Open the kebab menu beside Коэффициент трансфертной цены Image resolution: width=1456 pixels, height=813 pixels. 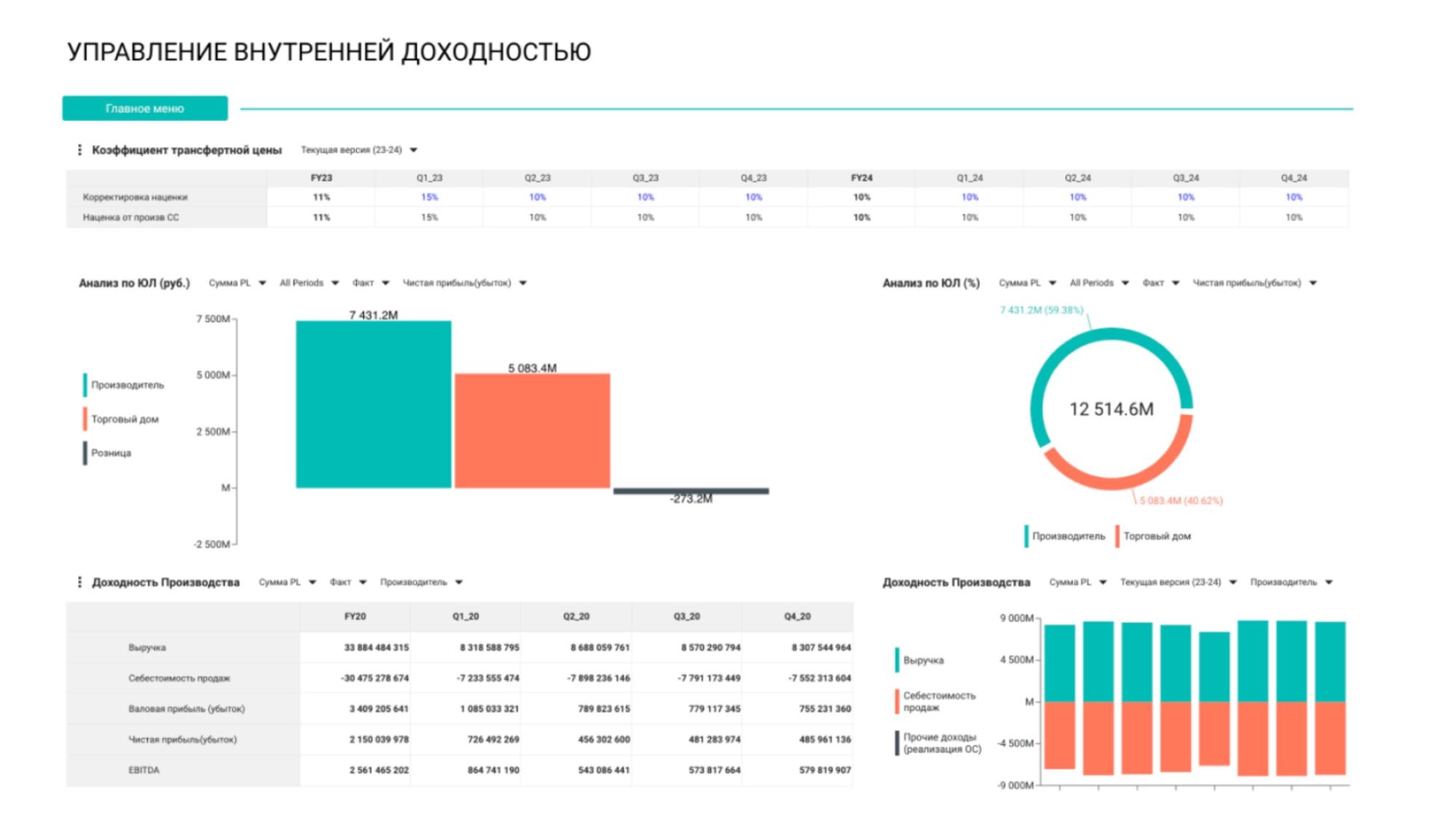click(x=79, y=150)
